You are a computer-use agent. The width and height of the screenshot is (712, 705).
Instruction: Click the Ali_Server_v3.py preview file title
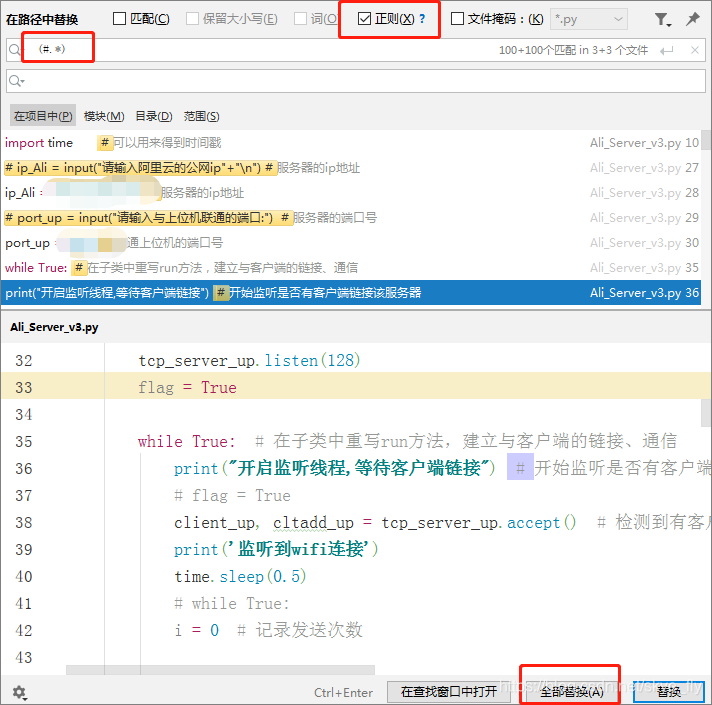[54, 327]
